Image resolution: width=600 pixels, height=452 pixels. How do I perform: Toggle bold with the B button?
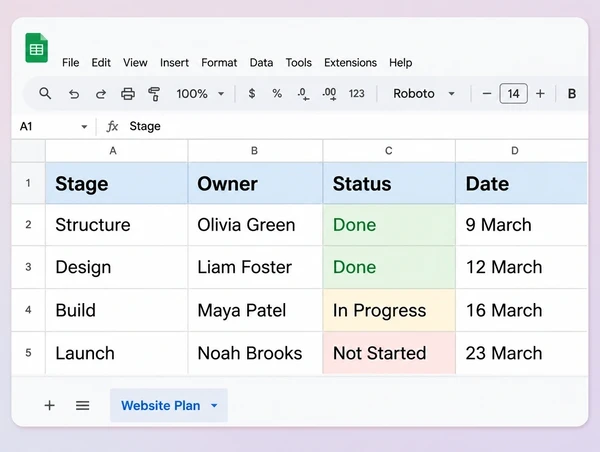point(572,94)
